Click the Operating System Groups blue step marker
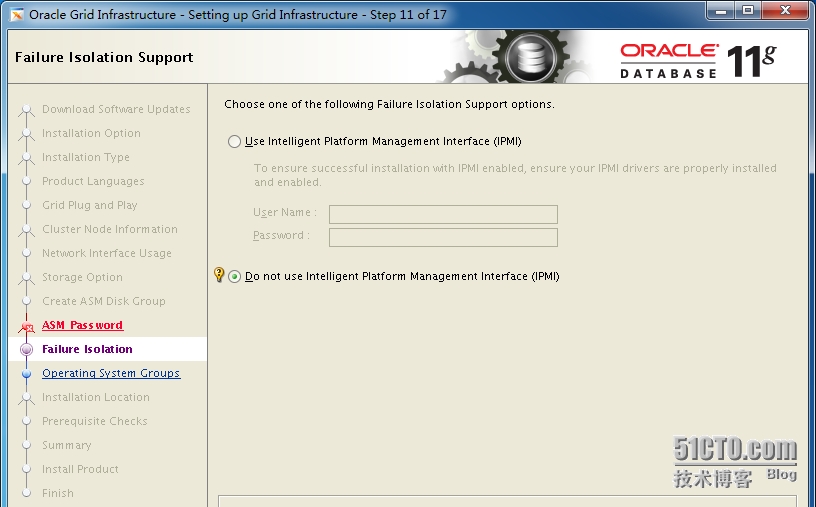Image resolution: width=816 pixels, height=507 pixels. (27, 373)
